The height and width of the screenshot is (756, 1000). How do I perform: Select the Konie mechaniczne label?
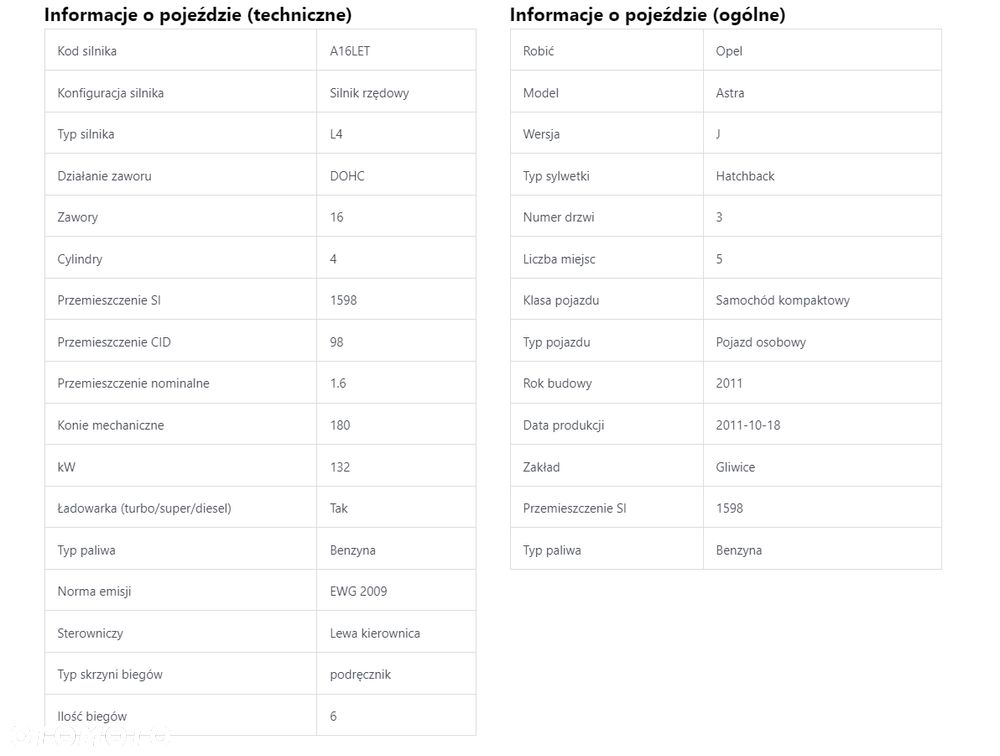110,425
